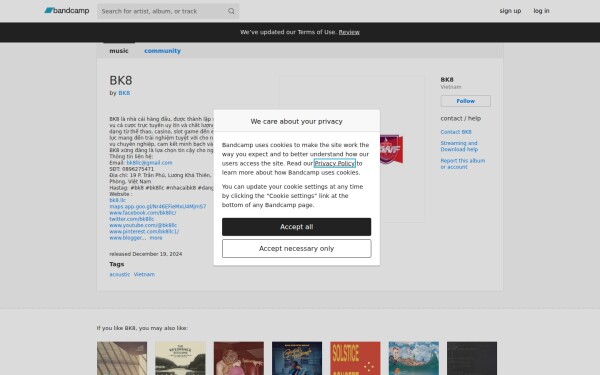Open the recommended album with lake landscape cover
600x375 pixels.
click(x=180, y=358)
